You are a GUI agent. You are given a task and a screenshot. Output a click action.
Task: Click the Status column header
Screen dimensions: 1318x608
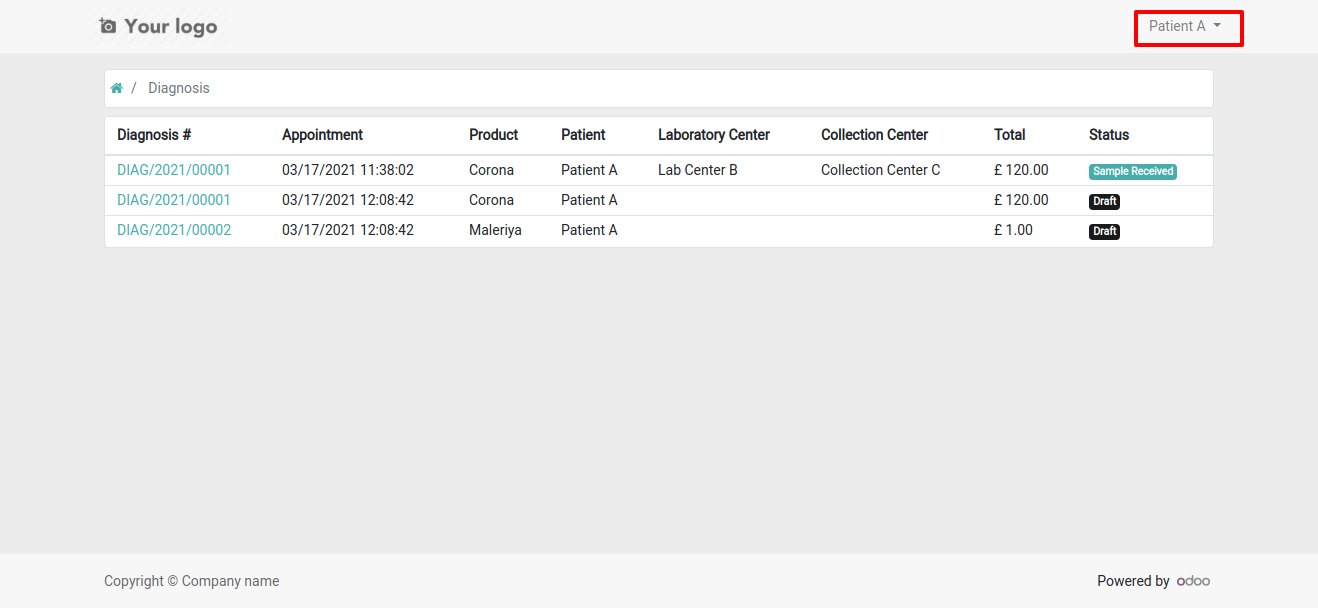(x=1109, y=135)
